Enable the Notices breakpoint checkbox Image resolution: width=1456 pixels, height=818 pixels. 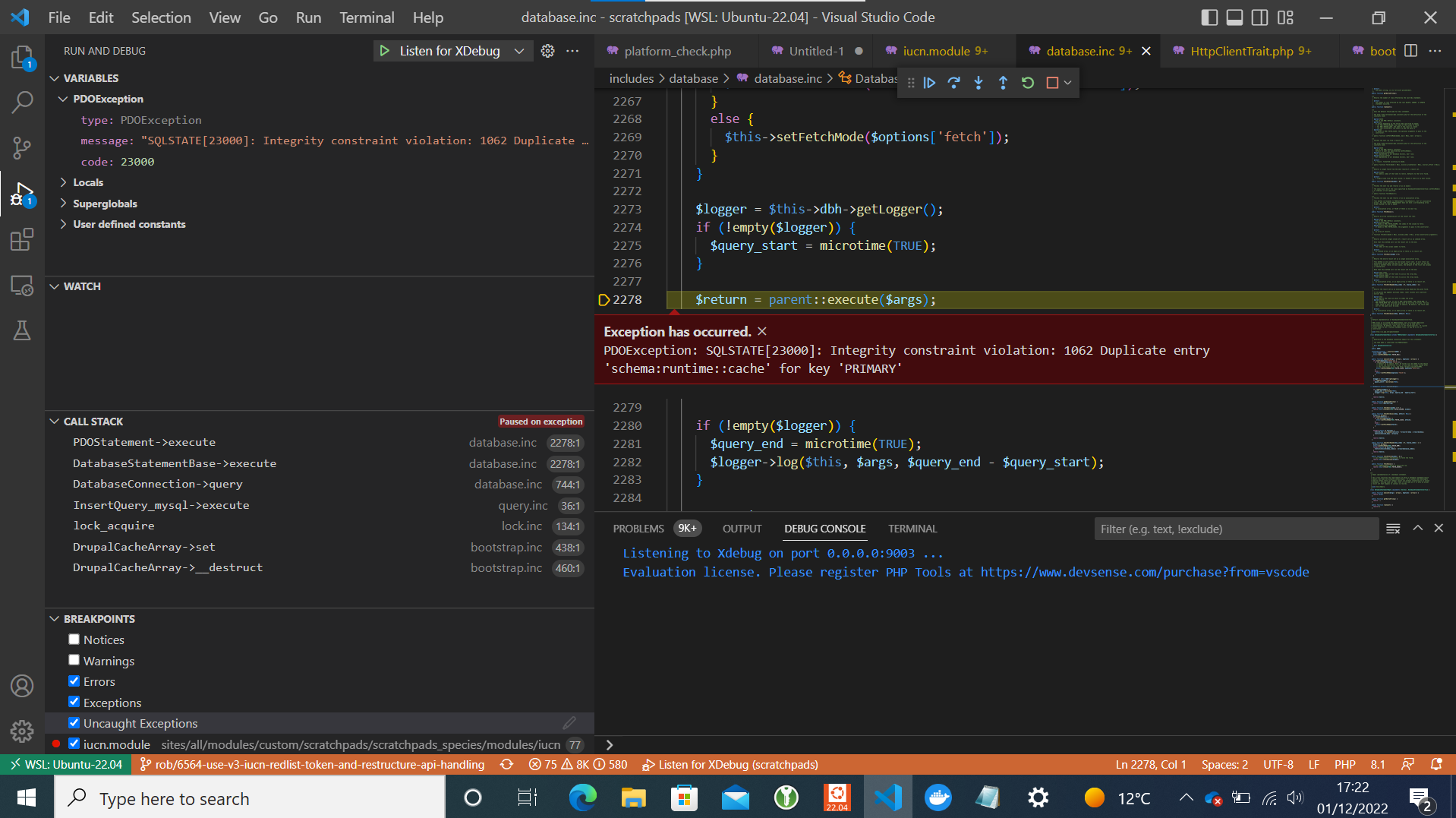coord(74,639)
